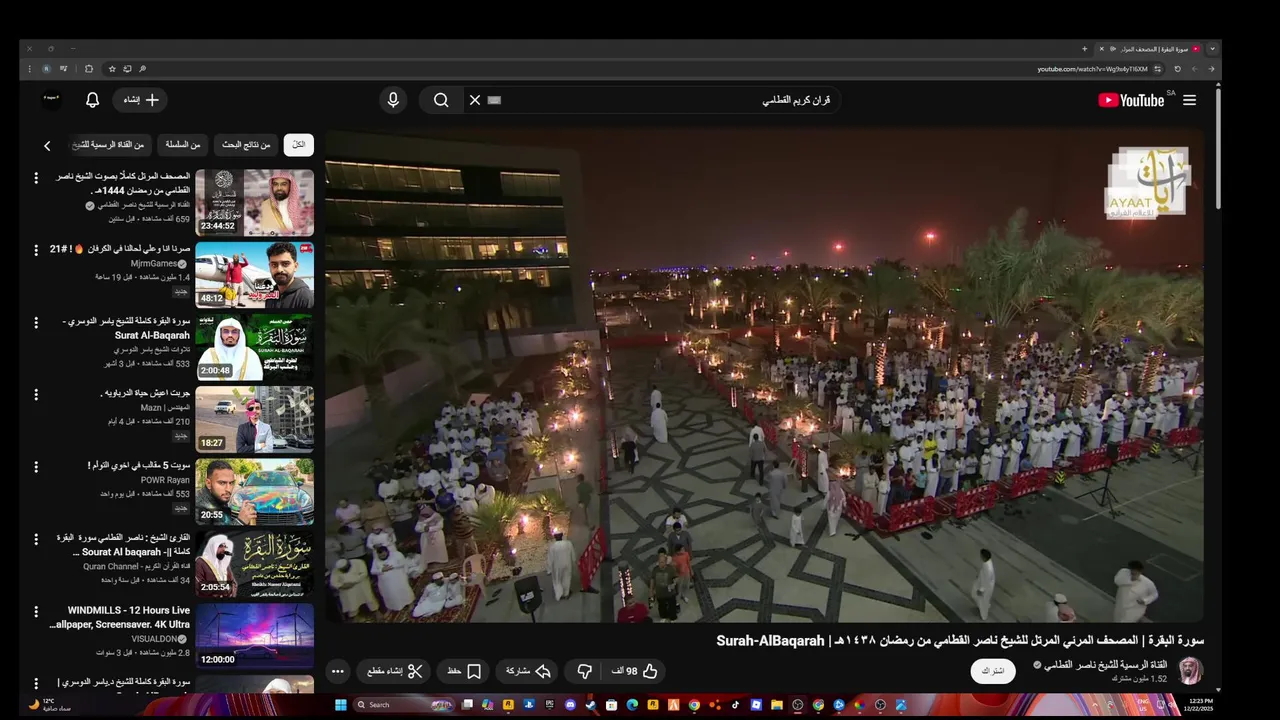Like the video (98 ألف)
Image resolution: width=1280 pixels, height=720 pixels.
[636, 671]
